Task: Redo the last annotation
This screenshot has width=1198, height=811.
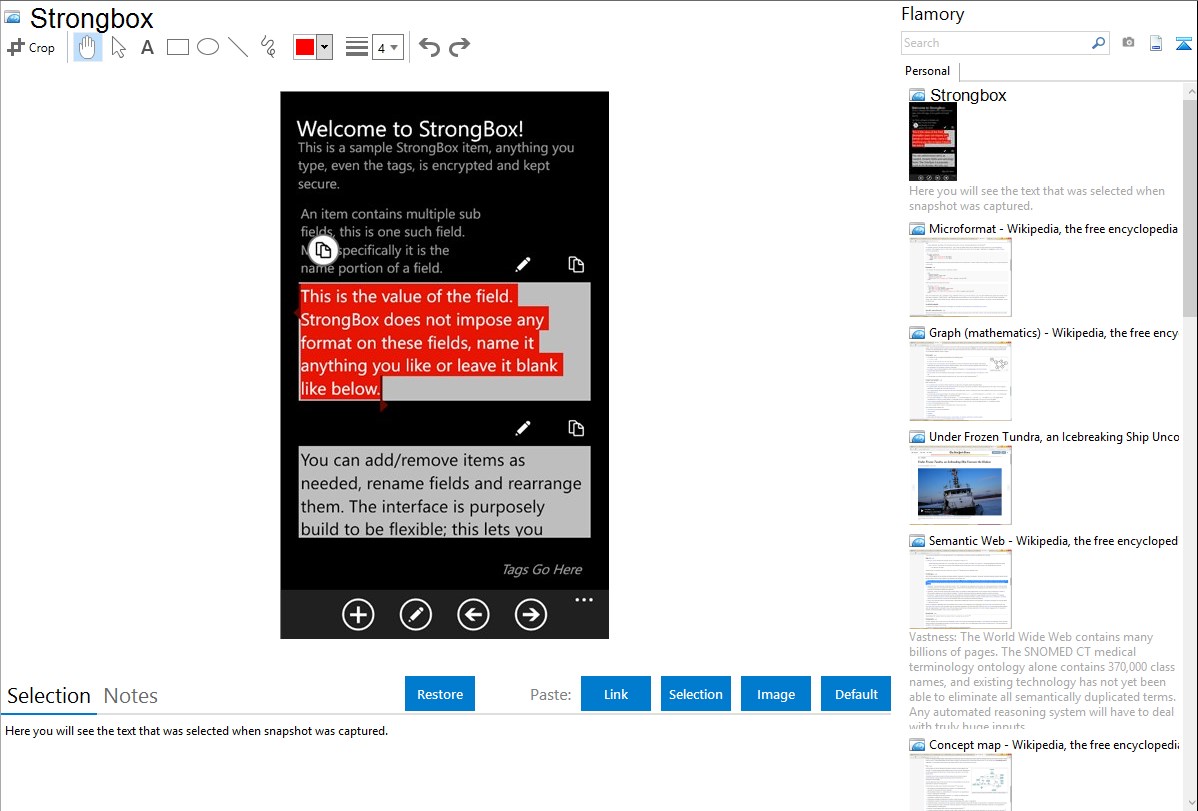Action: click(459, 47)
